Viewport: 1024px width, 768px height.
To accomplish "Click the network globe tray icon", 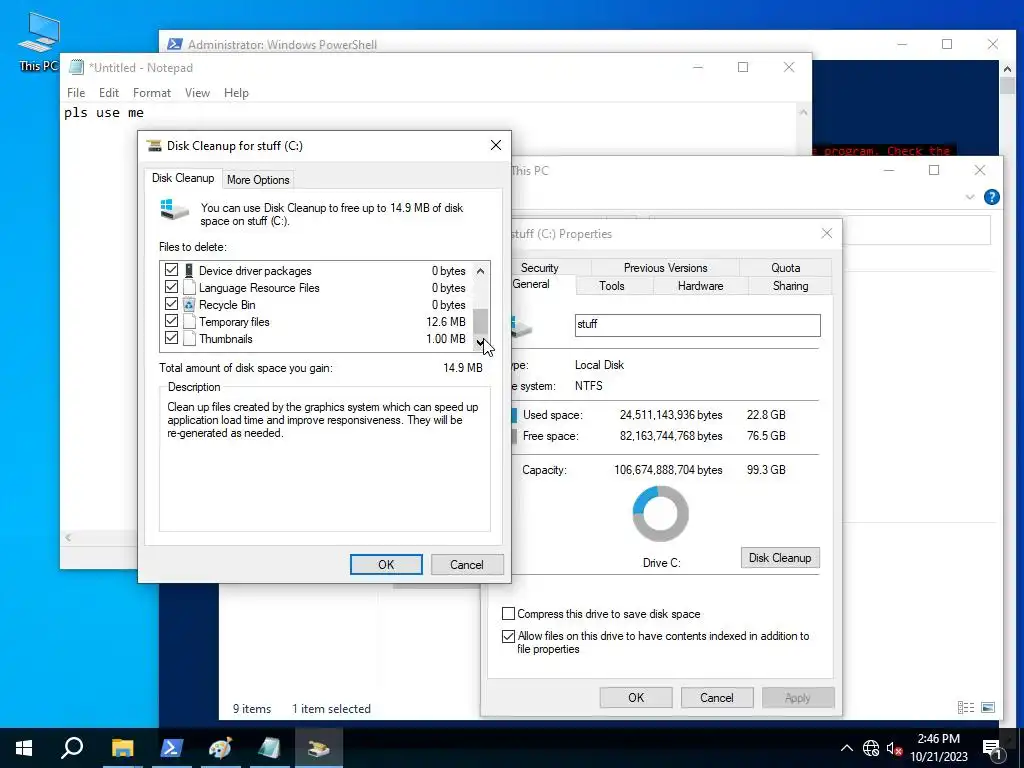I will pyautogui.click(x=871, y=748).
